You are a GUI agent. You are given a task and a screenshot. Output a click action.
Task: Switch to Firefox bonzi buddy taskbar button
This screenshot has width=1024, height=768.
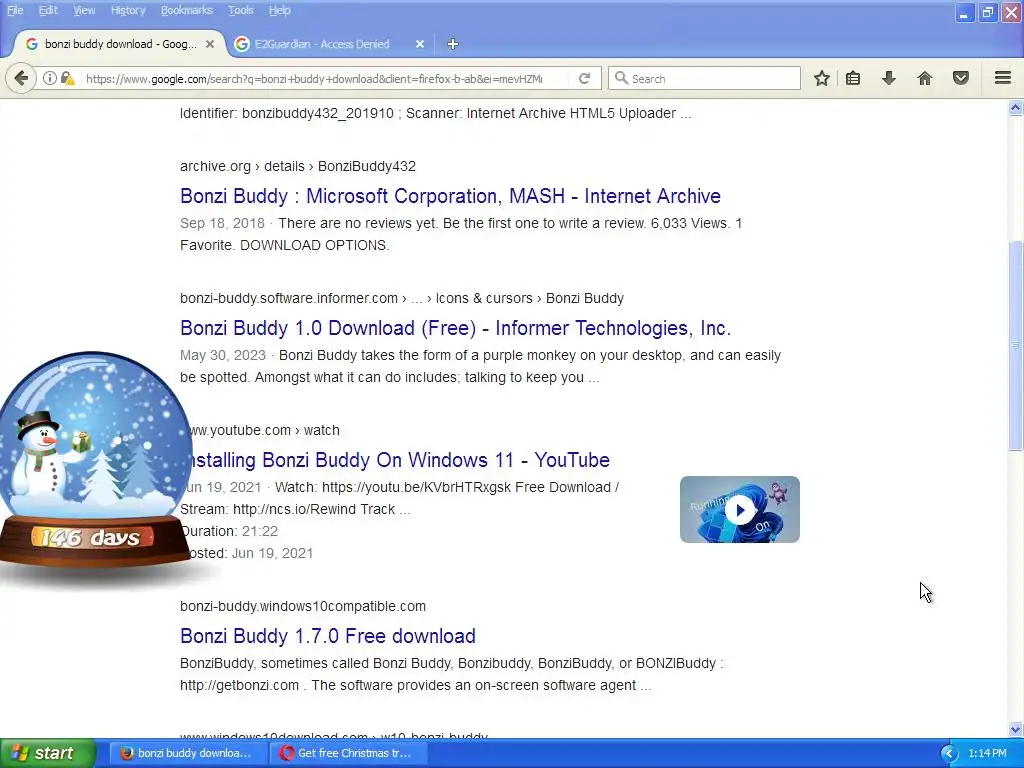click(187, 753)
